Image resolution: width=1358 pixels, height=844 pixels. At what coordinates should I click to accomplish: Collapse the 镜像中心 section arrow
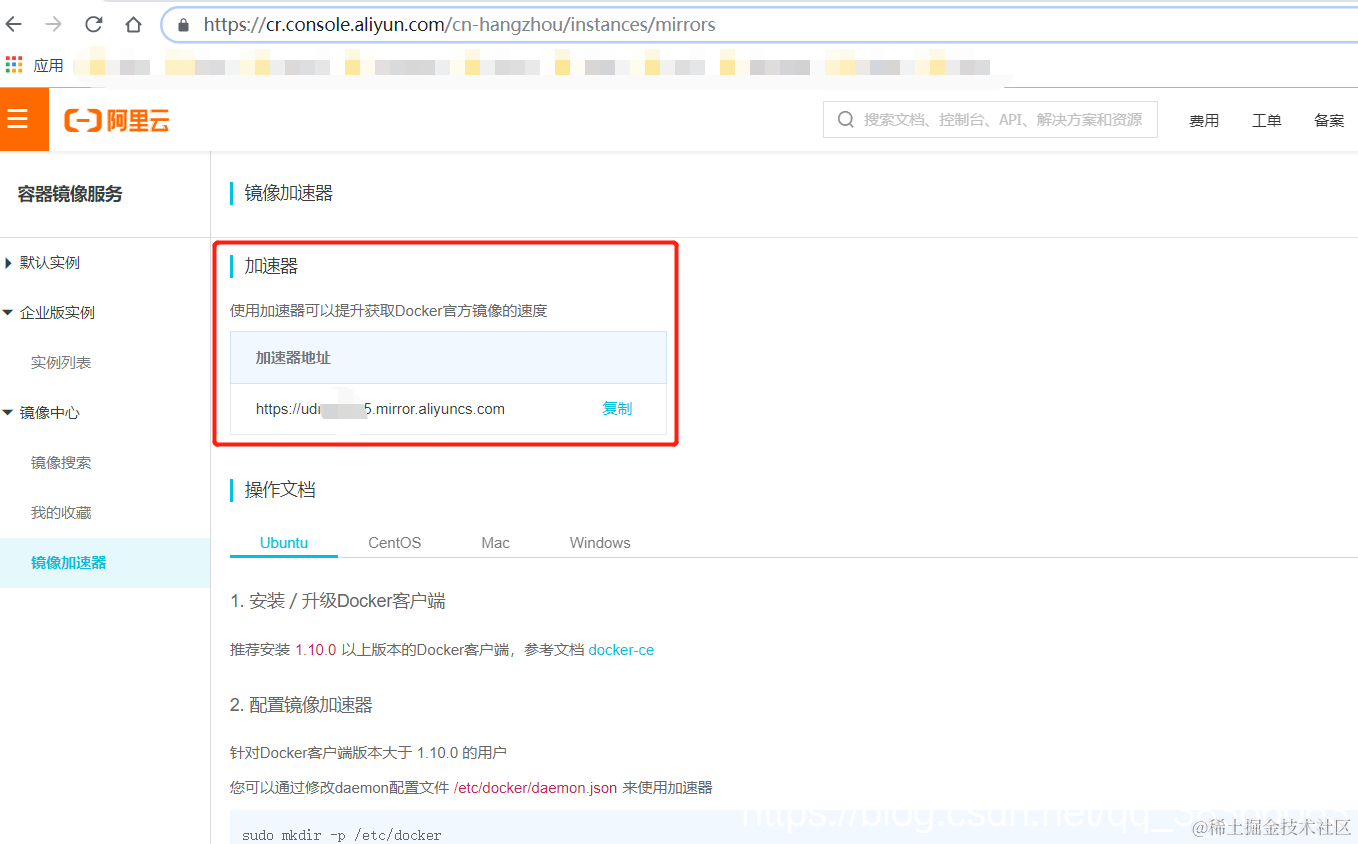pyautogui.click(x=8, y=413)
